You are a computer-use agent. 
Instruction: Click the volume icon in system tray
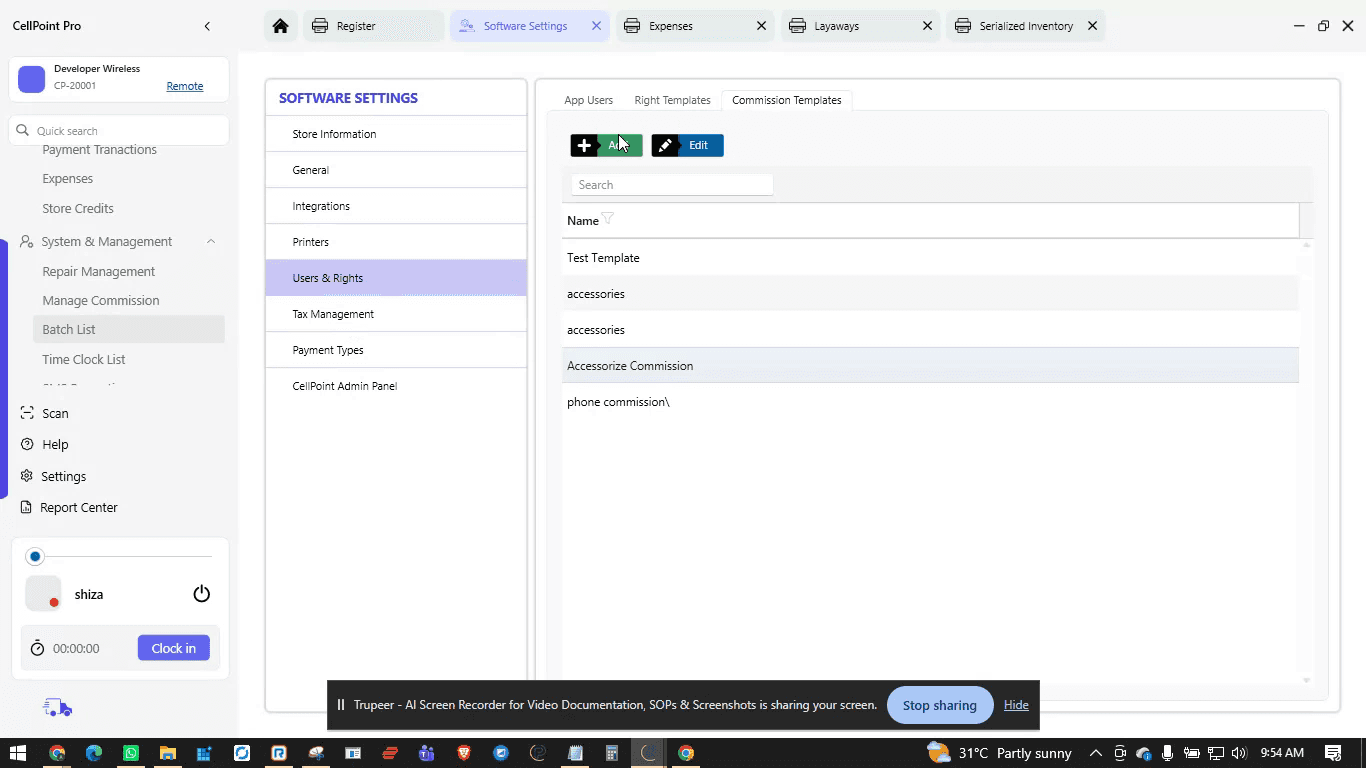point(1239,753)
